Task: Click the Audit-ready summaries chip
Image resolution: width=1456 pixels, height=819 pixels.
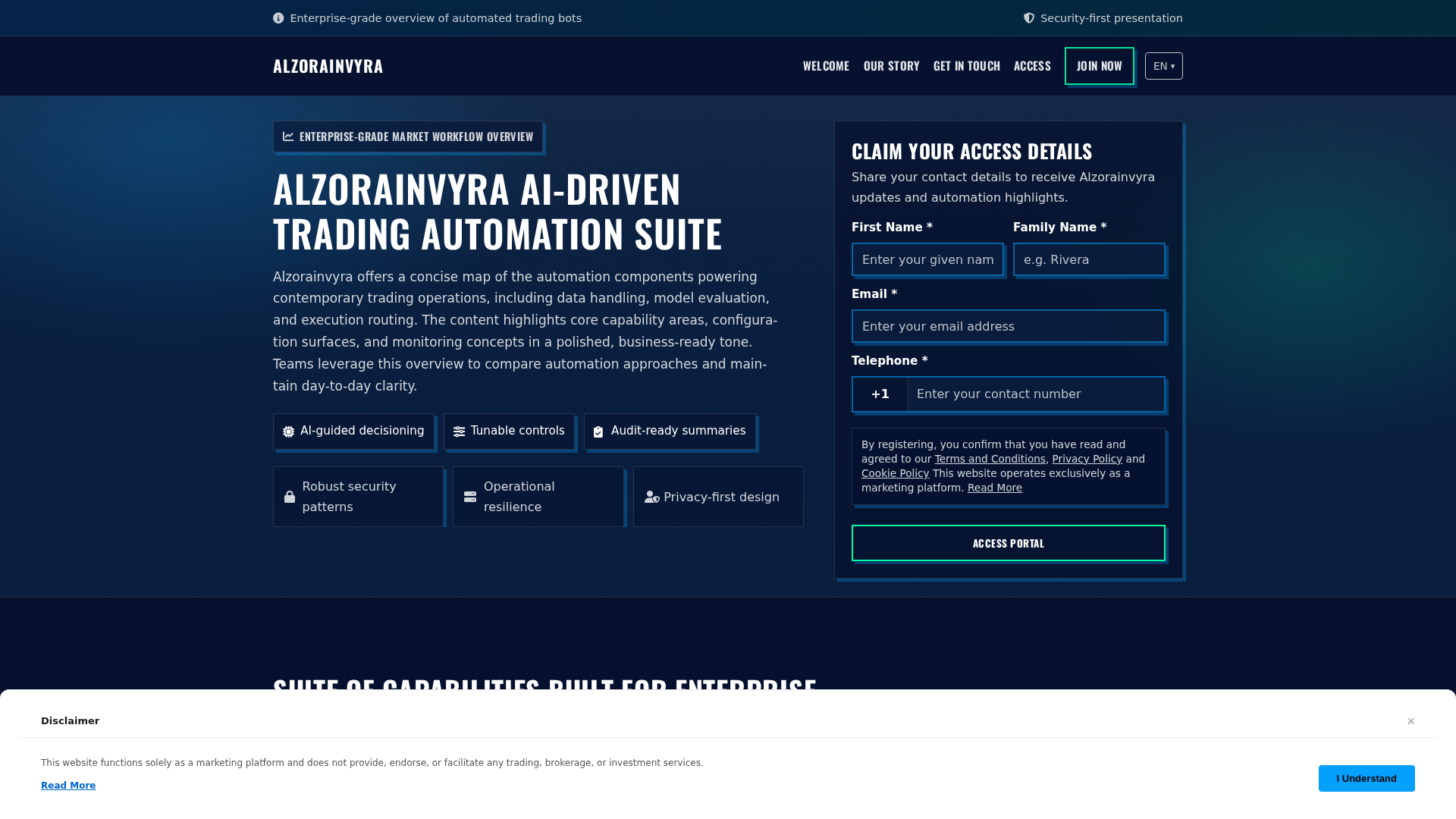Action: point(670,431)
